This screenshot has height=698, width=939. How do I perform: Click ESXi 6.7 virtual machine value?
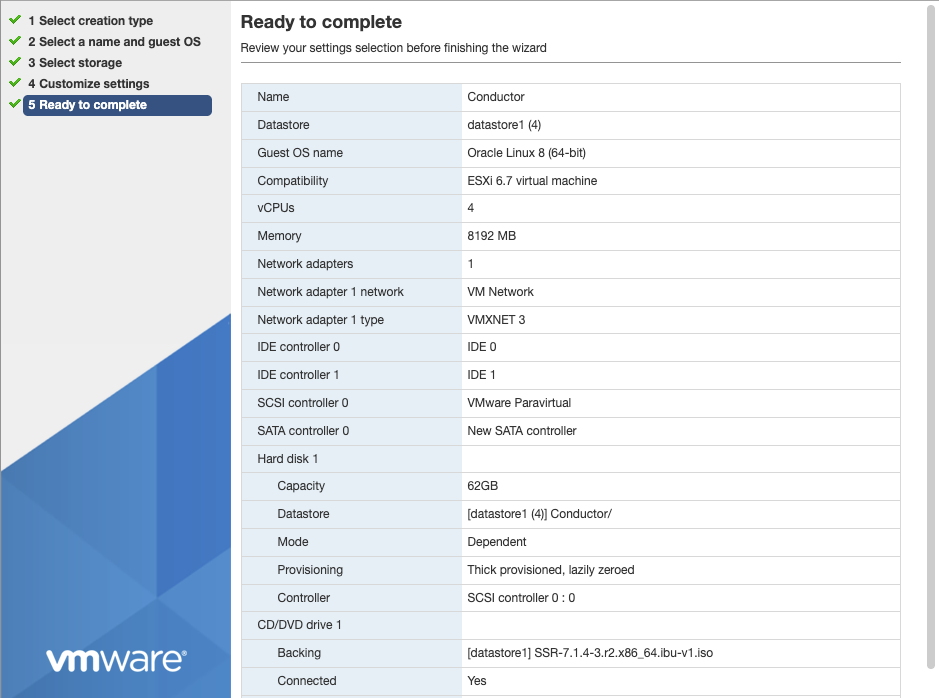coord(532,181)
